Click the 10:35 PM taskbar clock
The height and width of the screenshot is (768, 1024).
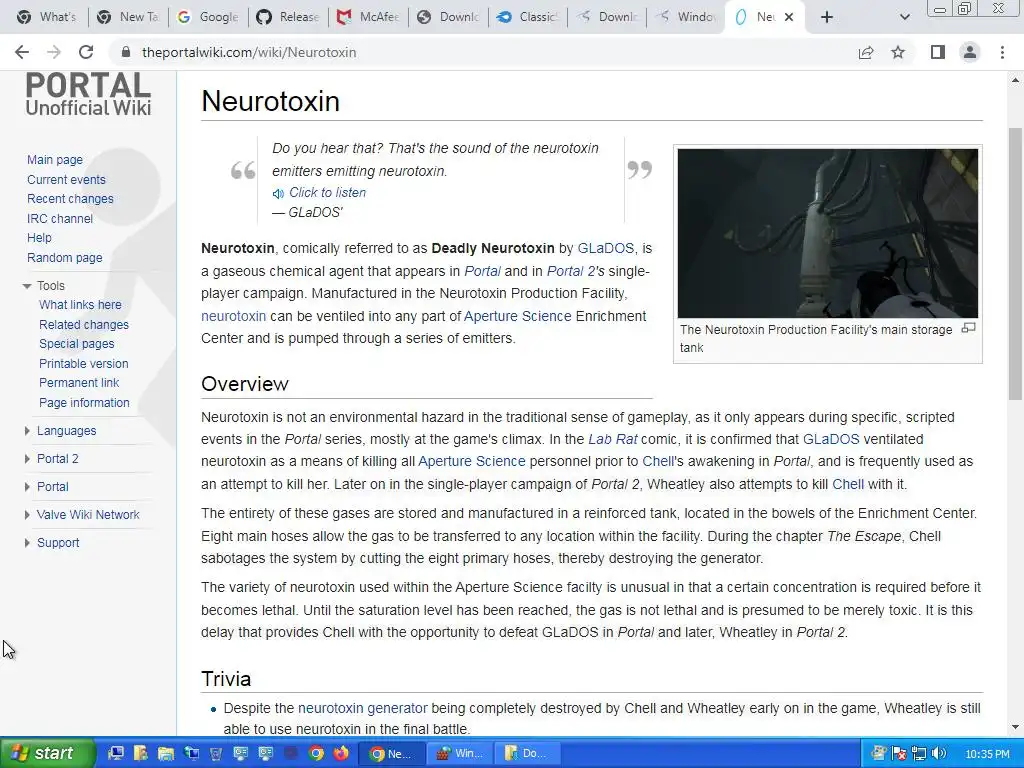coord(987,754)
